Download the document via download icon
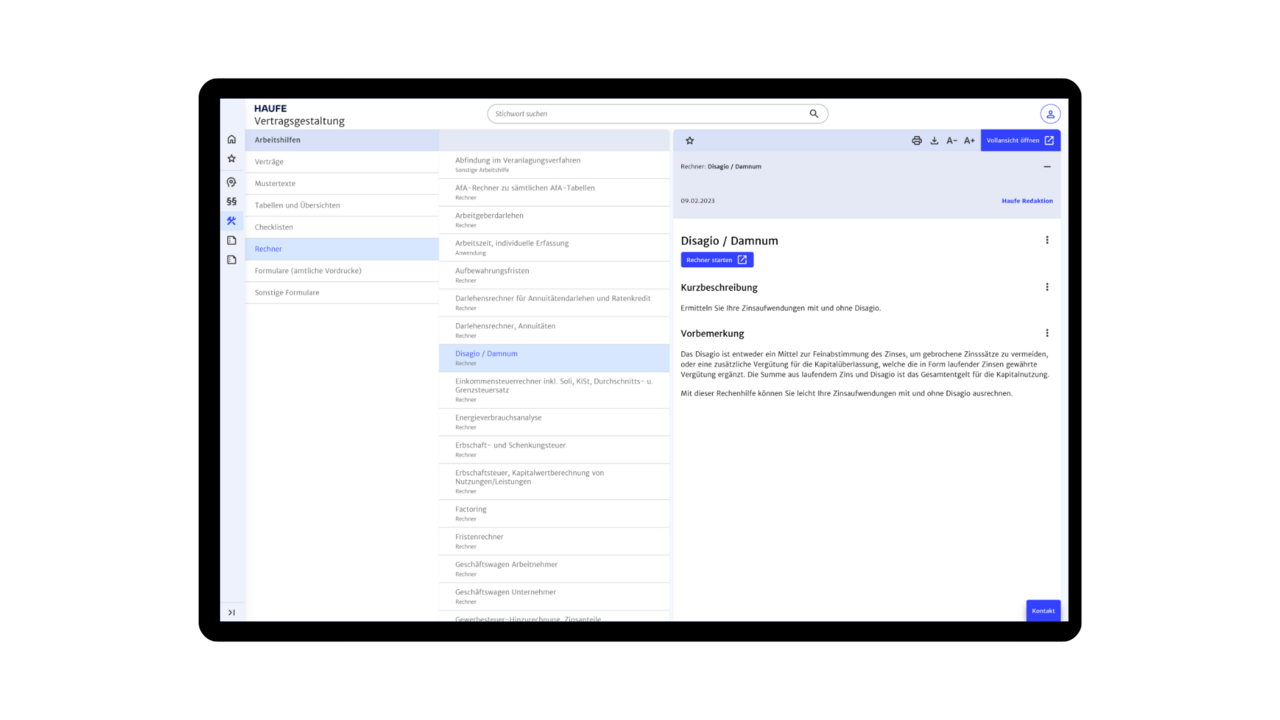The width and height of the screenshot is (1280, 720). tap(934, 141)
